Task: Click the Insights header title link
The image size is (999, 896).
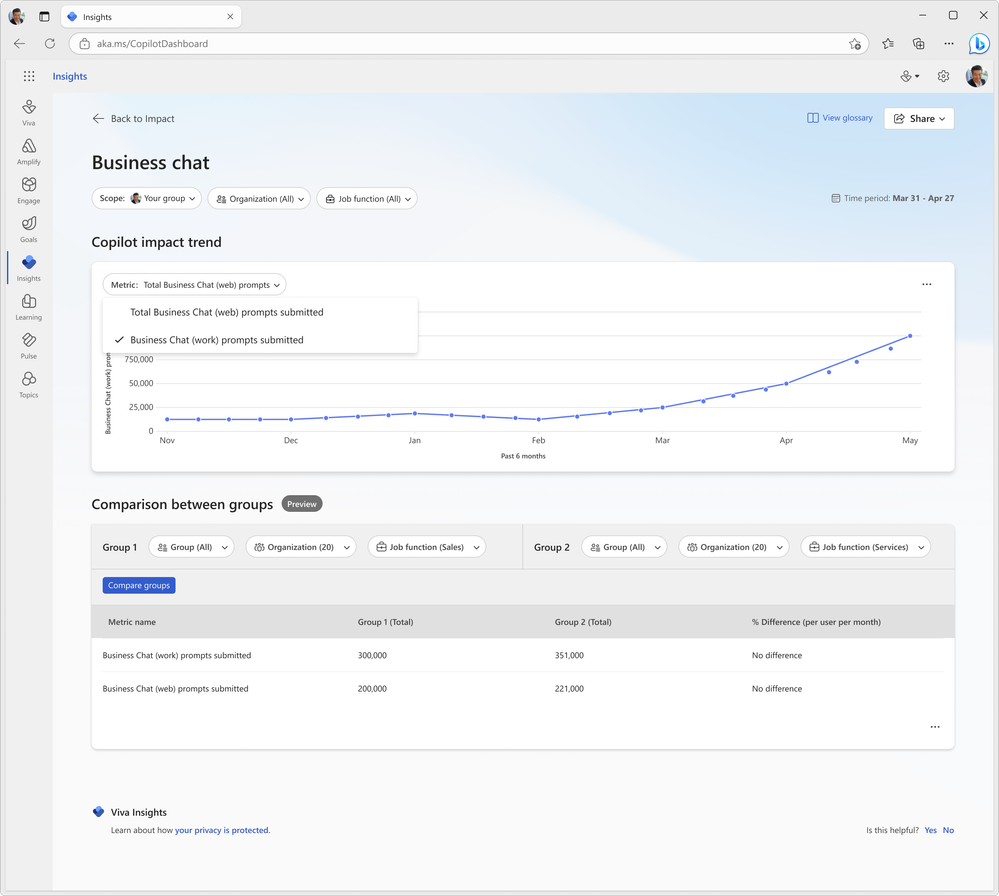Action: pyautogui.click(x=70, y=76)
